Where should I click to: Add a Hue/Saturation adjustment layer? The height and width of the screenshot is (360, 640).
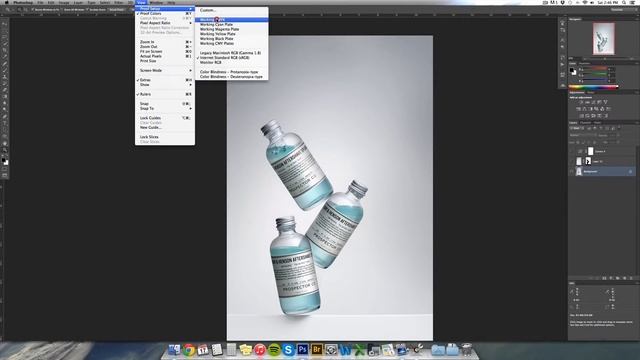[578, 109]
